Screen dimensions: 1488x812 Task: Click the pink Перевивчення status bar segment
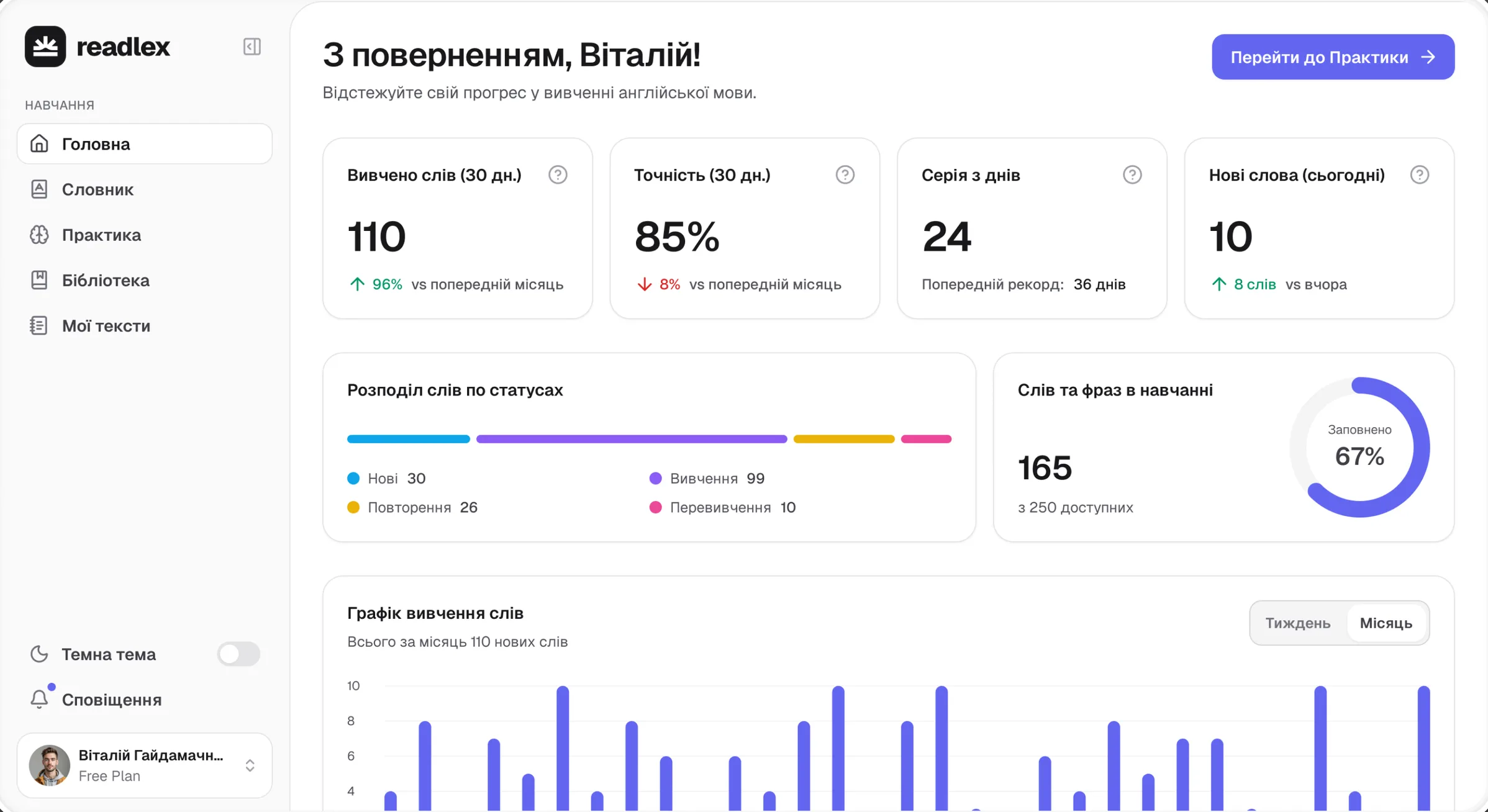(926, 439)
